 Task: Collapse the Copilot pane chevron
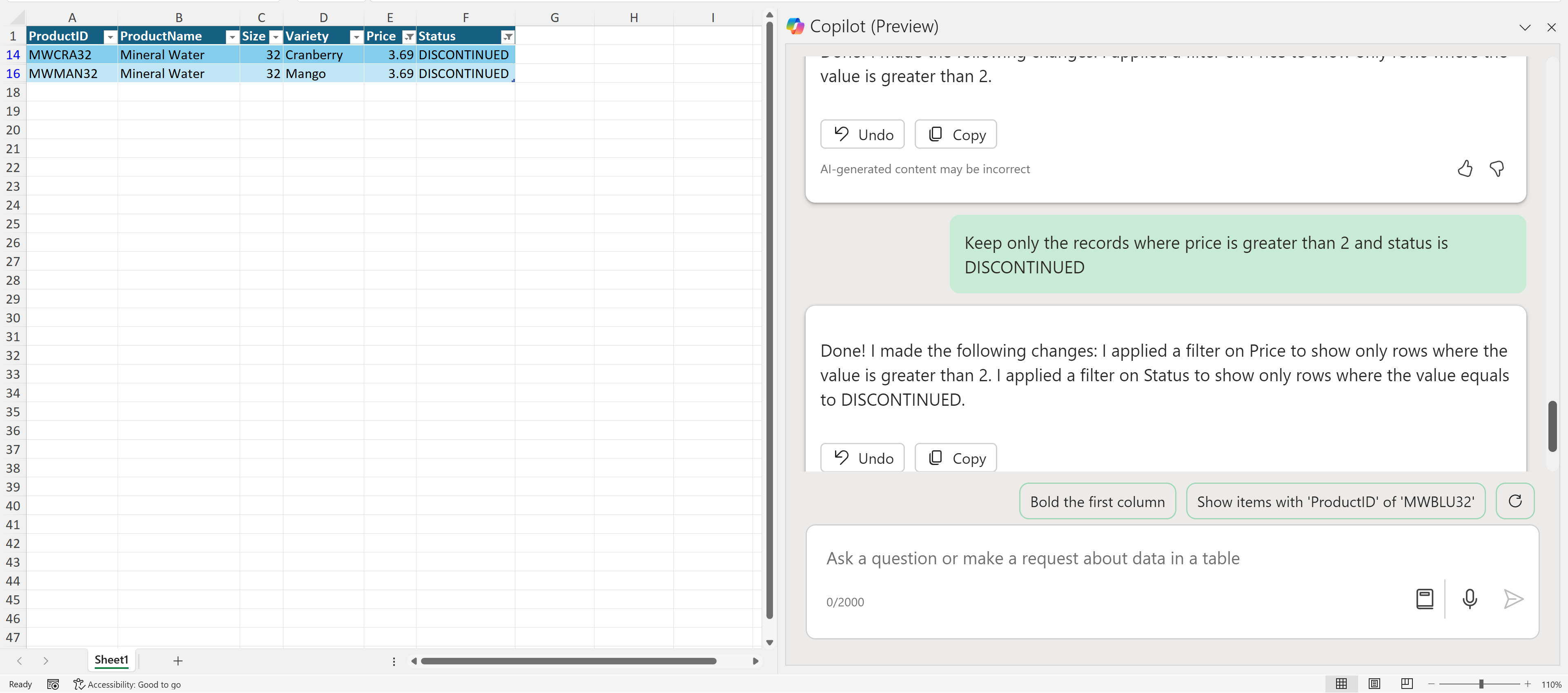click(1525, 27)
